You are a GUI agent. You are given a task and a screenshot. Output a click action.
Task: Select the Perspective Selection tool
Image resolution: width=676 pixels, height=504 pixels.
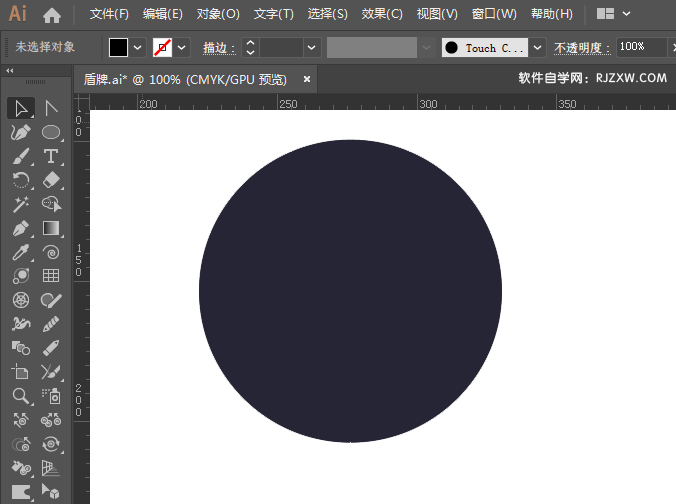point(51,491)
